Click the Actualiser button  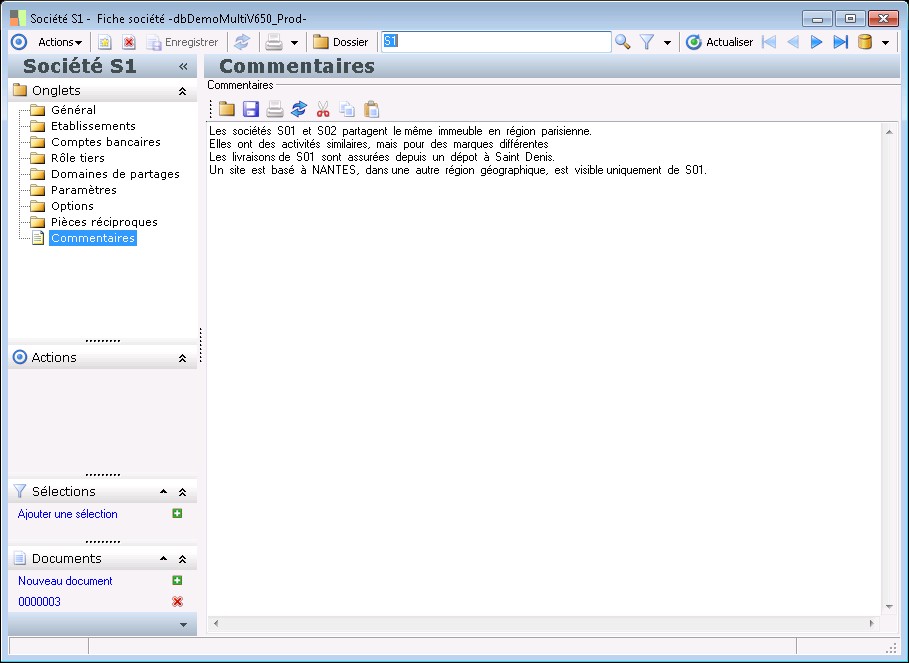[x=720, y=42]
